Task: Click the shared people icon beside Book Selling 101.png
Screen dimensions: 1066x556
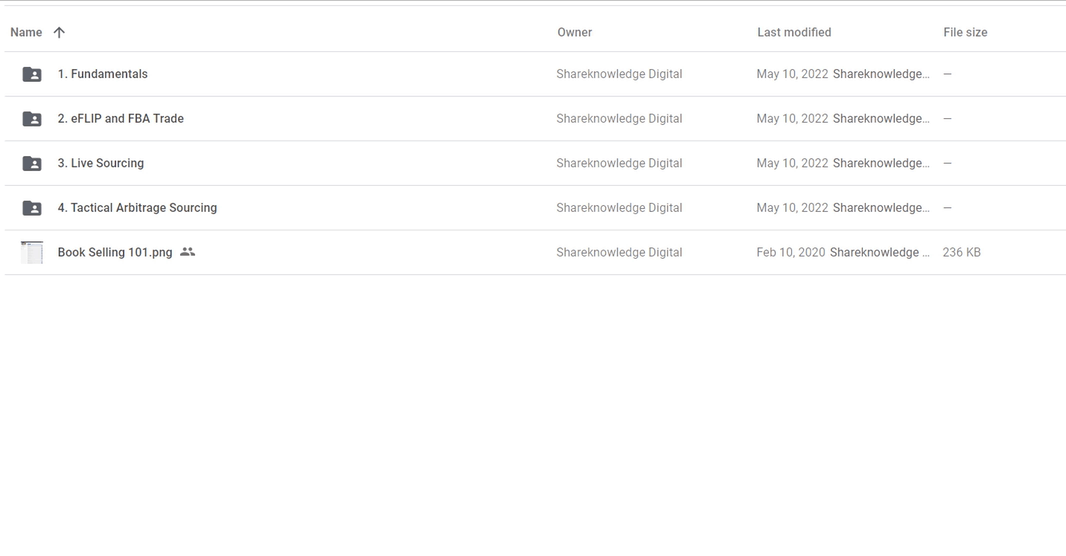Action: coord(188,252)
